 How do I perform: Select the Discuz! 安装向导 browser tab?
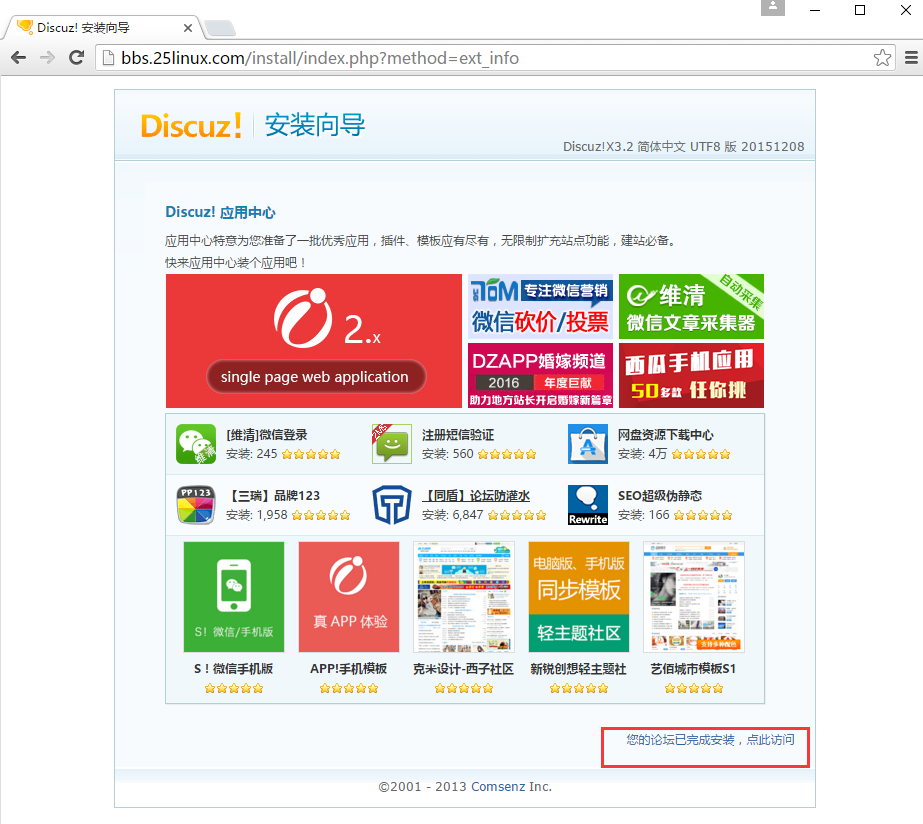pos(103,28)
